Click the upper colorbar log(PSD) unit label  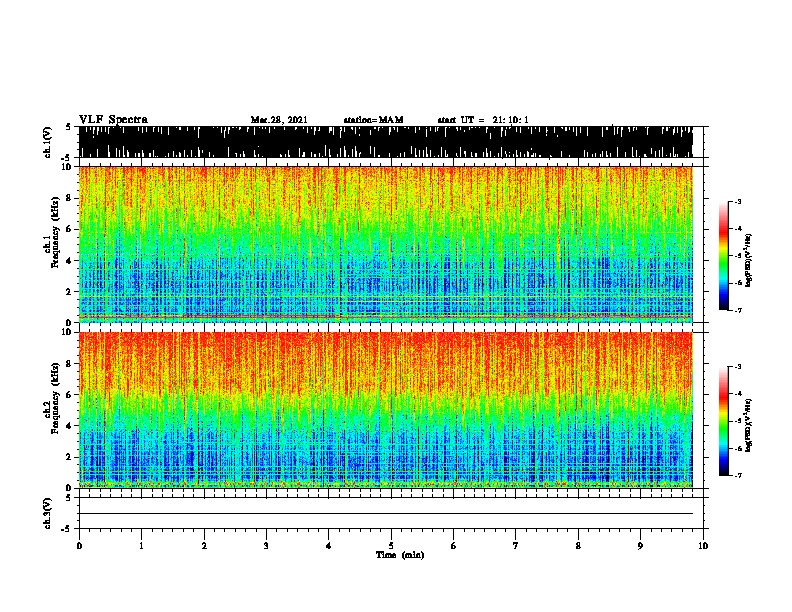(748, 260)
